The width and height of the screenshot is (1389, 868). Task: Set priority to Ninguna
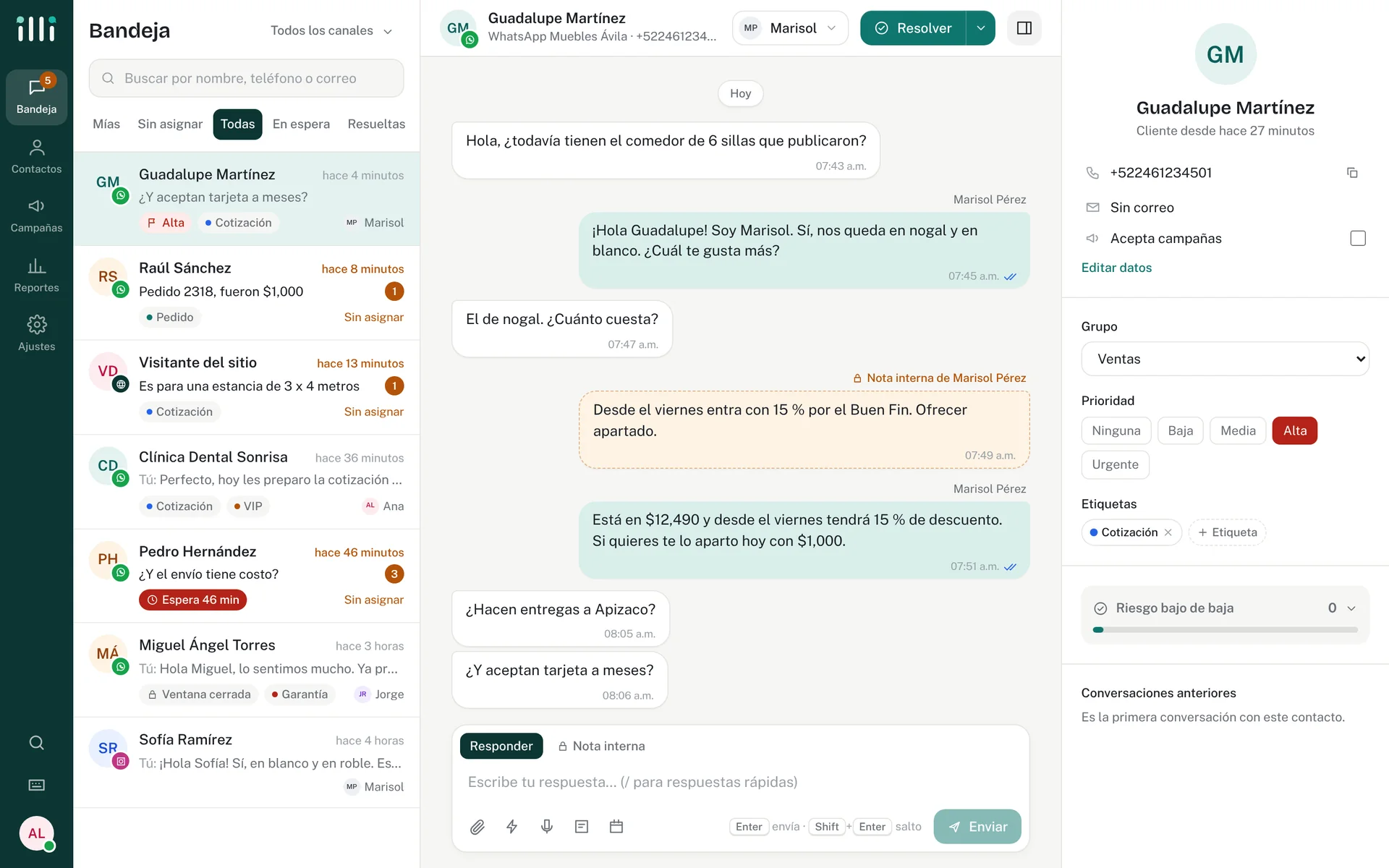click(x=1116, y=430)
